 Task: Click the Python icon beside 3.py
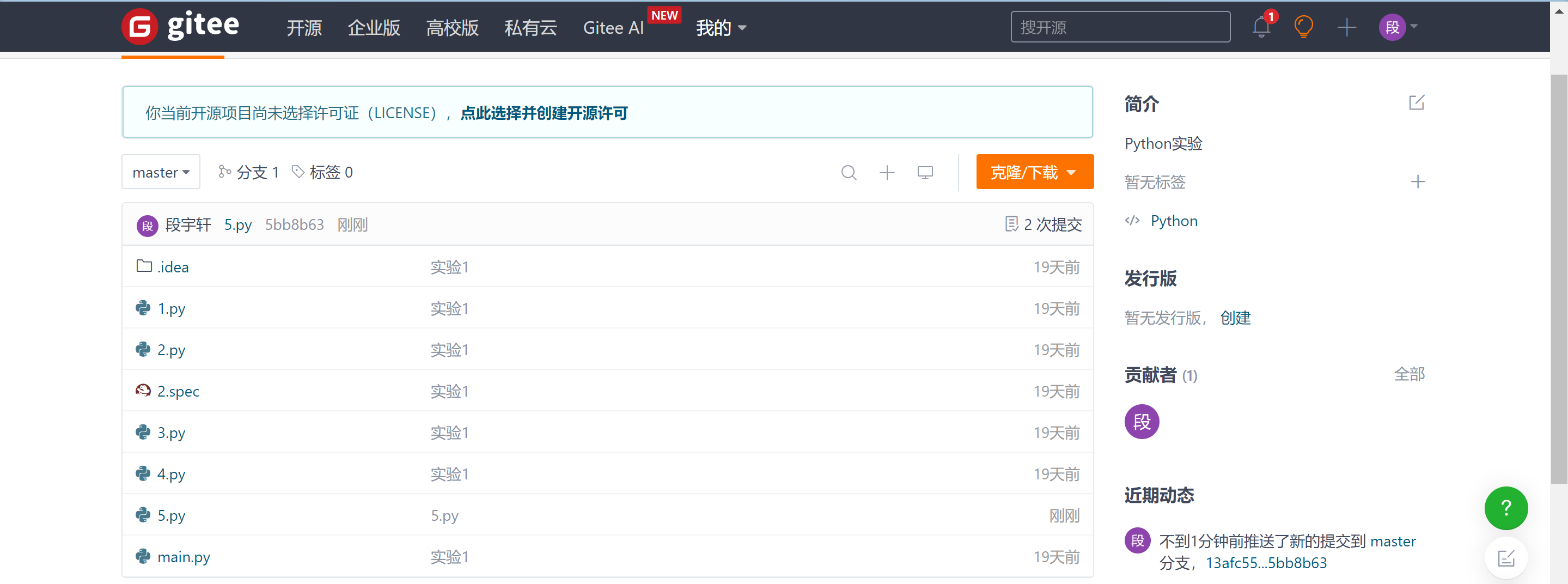coord(143,433)
